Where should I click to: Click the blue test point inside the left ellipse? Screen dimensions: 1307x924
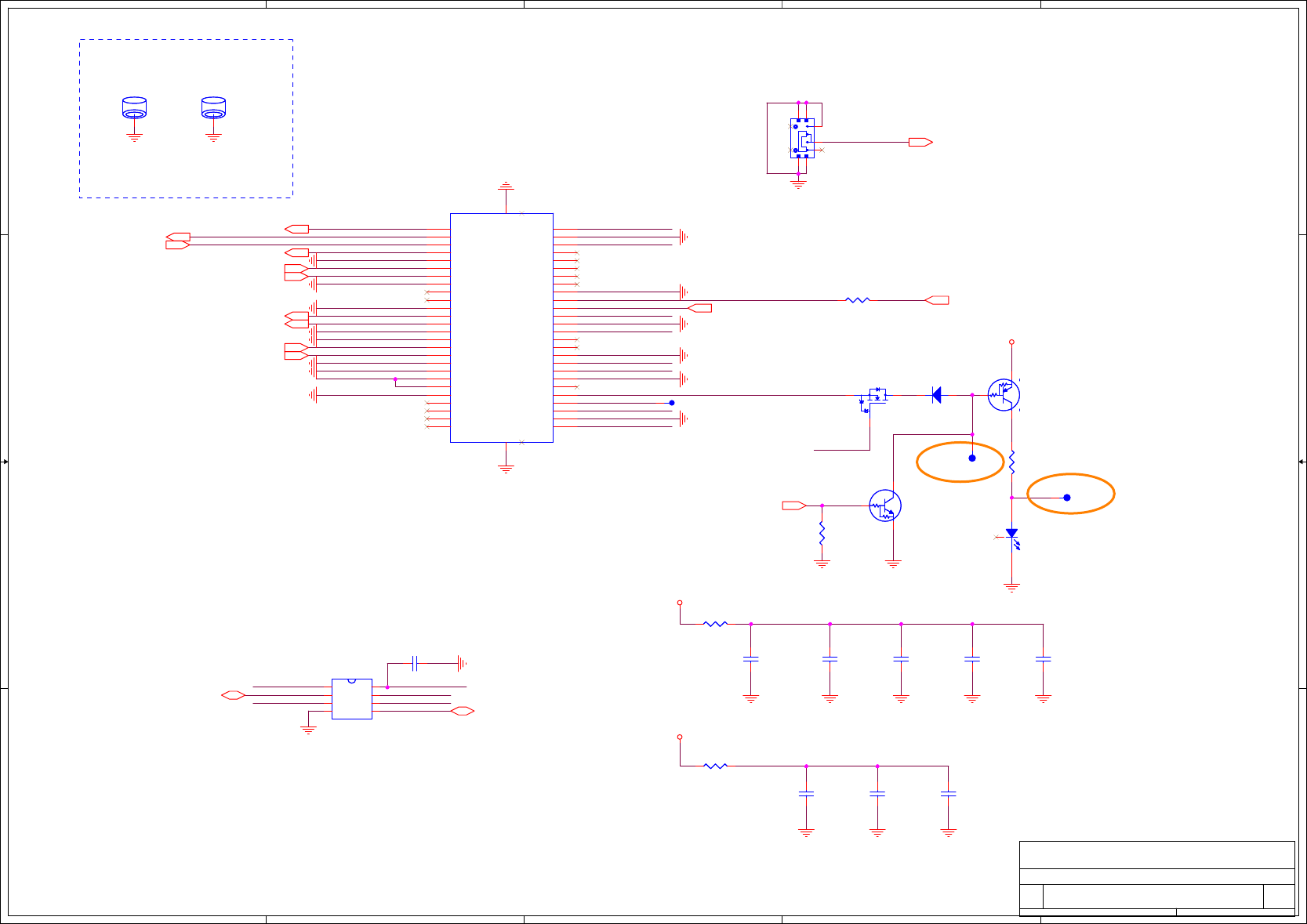(972, 458)
